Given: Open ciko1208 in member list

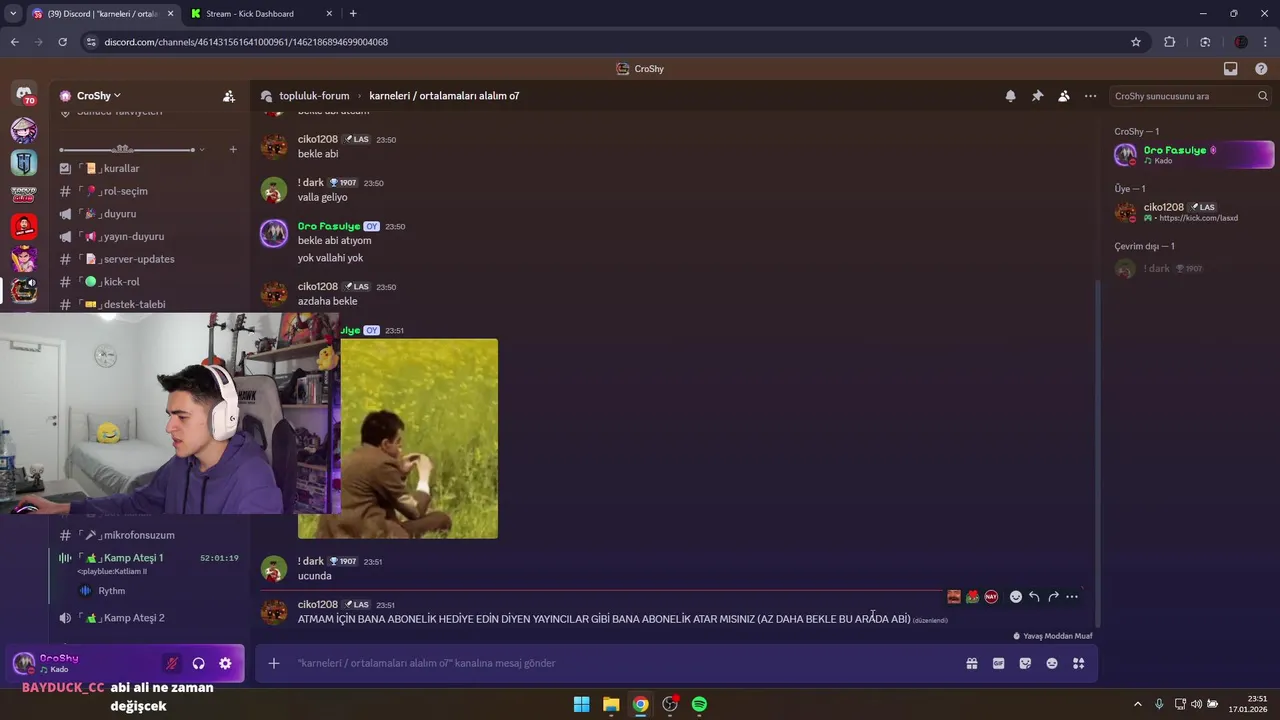Looking at the screenshot, I should click(1192, 212).
